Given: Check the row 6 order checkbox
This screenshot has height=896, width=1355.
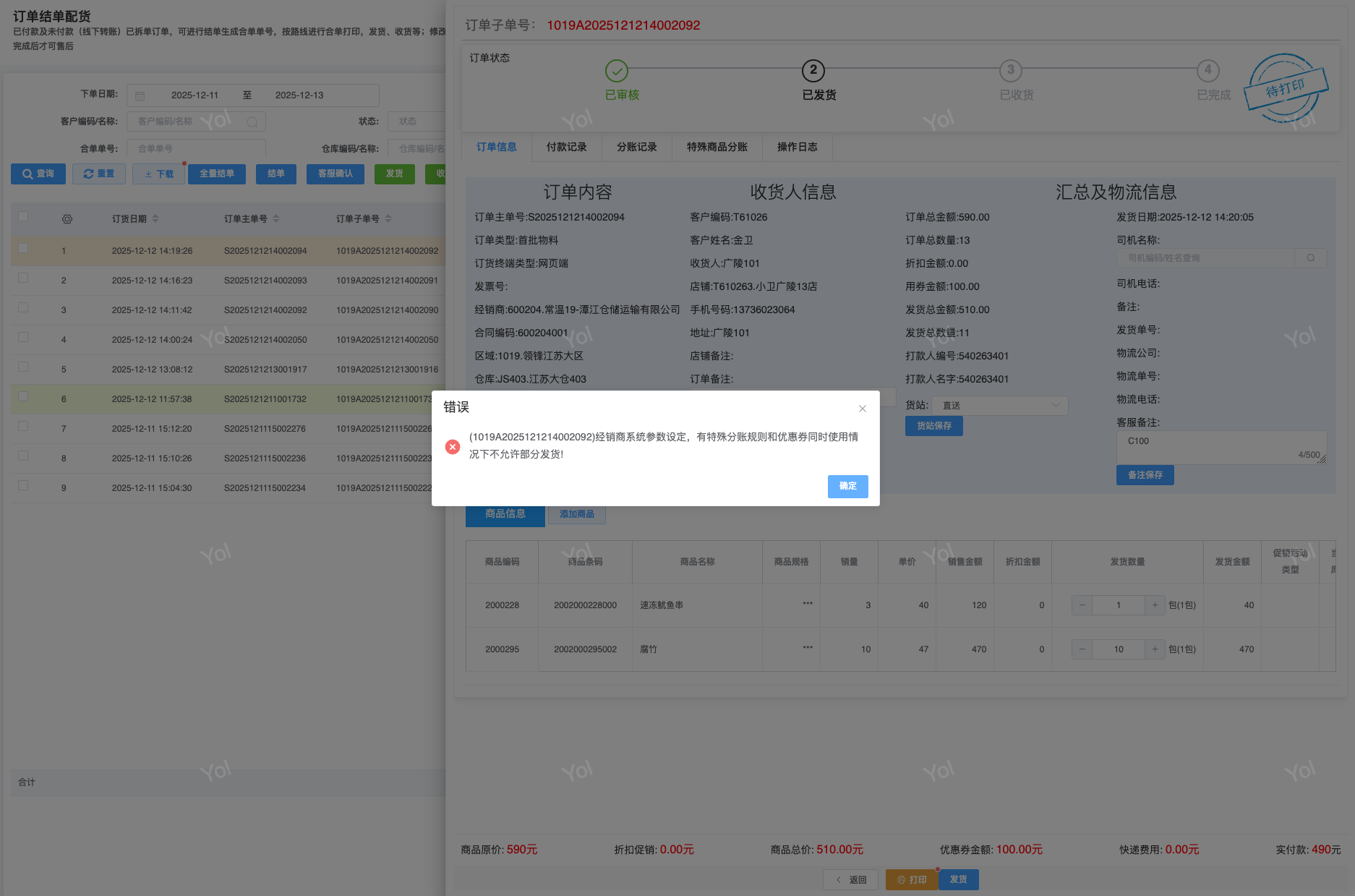Looking at the screenshot, I should [23, 397].
